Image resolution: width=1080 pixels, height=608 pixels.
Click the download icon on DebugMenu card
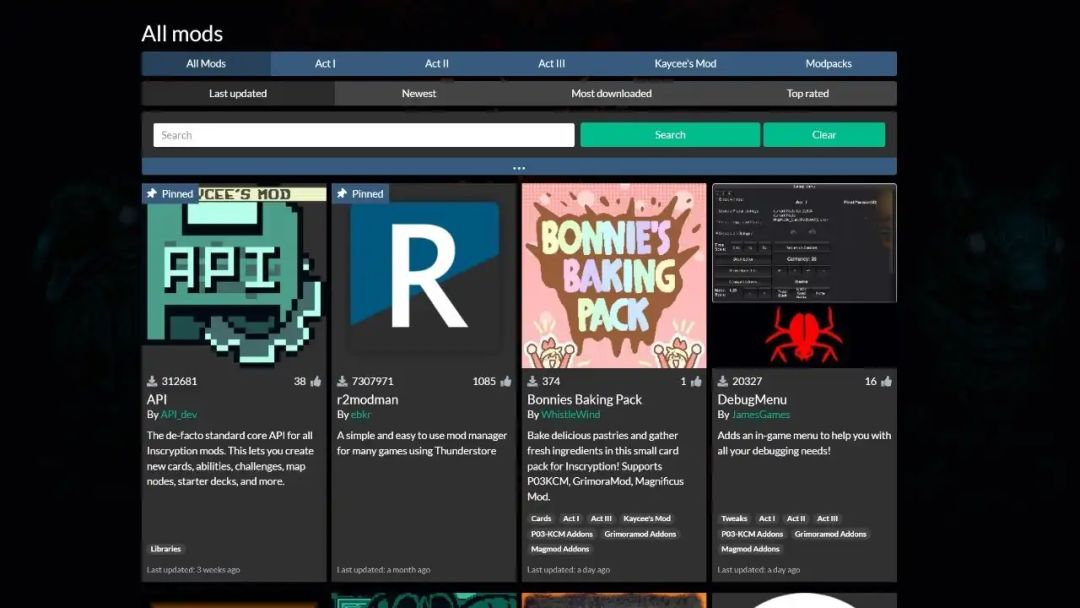pos(722,381)
